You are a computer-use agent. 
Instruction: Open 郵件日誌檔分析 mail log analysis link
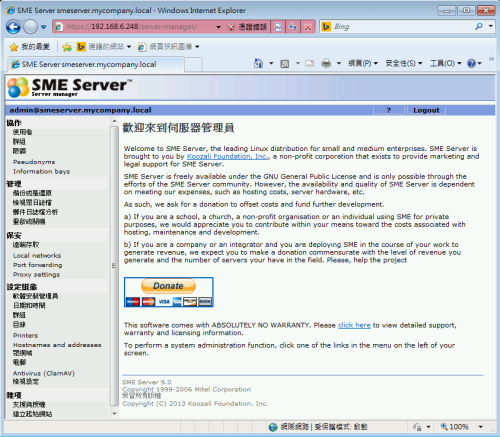coord(35,212)
